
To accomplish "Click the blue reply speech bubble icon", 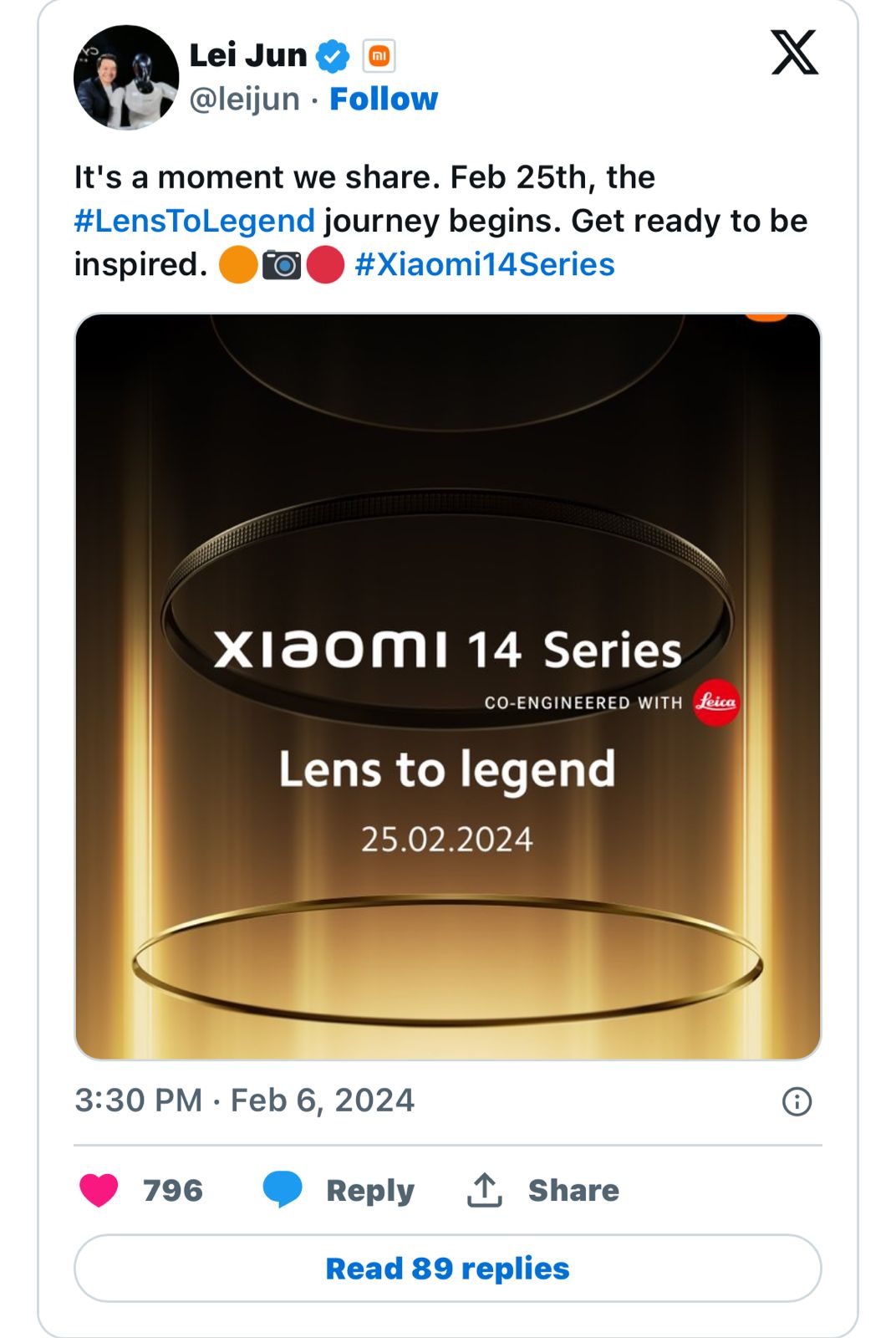I will coord(283,1188).
